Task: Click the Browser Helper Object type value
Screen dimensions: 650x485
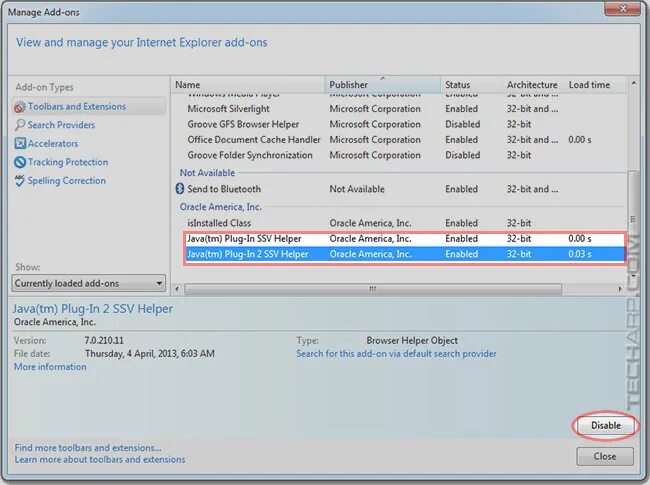Action: click(412, 341)
